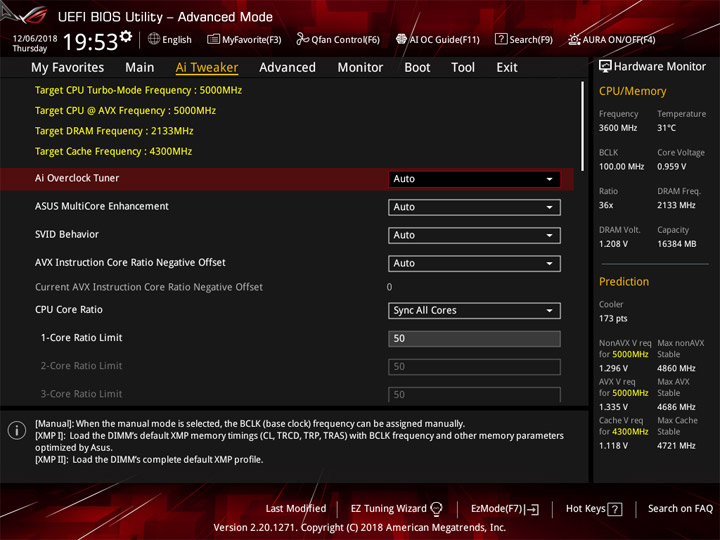720x540 pixels.
Task: Open MyFavorite(F3) list icon
Action: click(214, 39)
